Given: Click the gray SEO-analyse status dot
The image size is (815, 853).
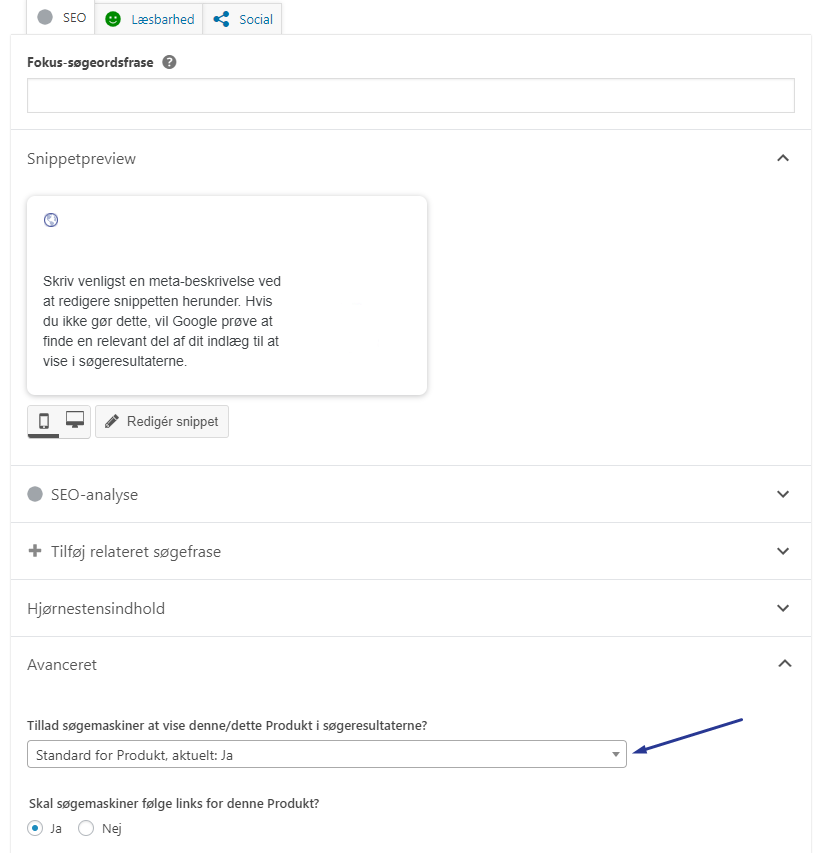Looking at the screenshot, I should [x=35, y=494].
